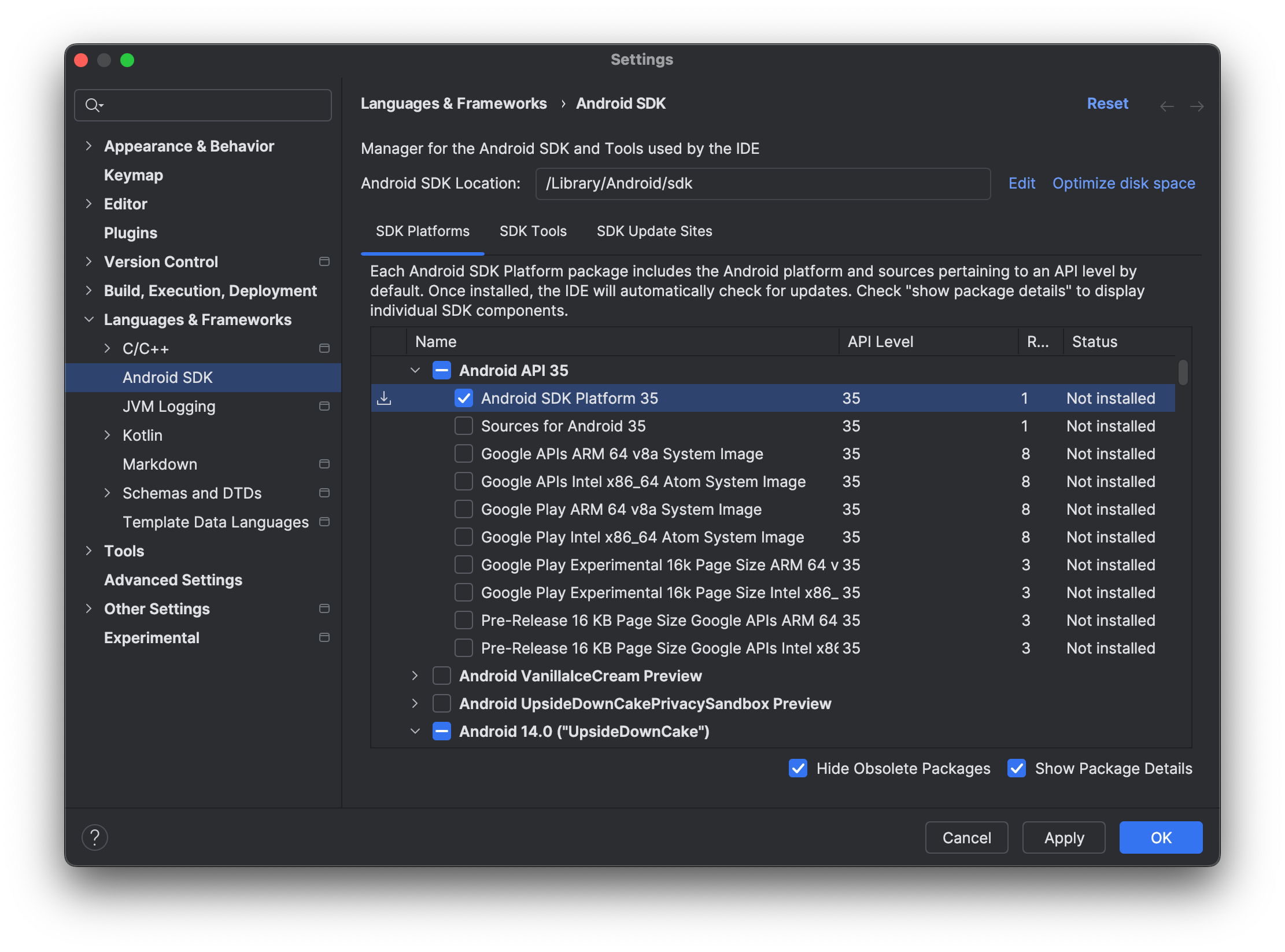Click the Reset button icon
This screenshot has width=1285, height=952.
pos(1108,103)
